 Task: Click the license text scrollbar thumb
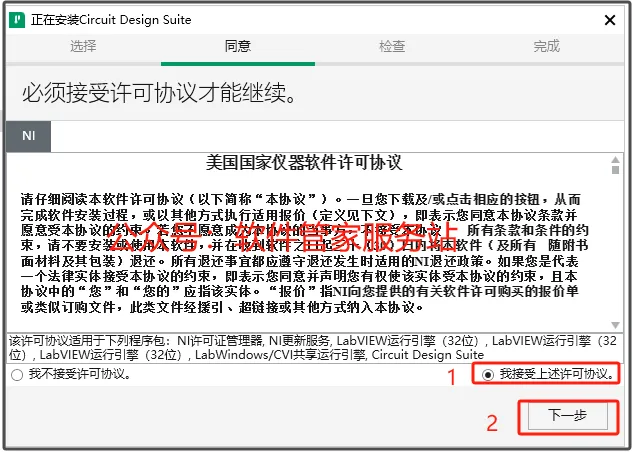point(615,170)
